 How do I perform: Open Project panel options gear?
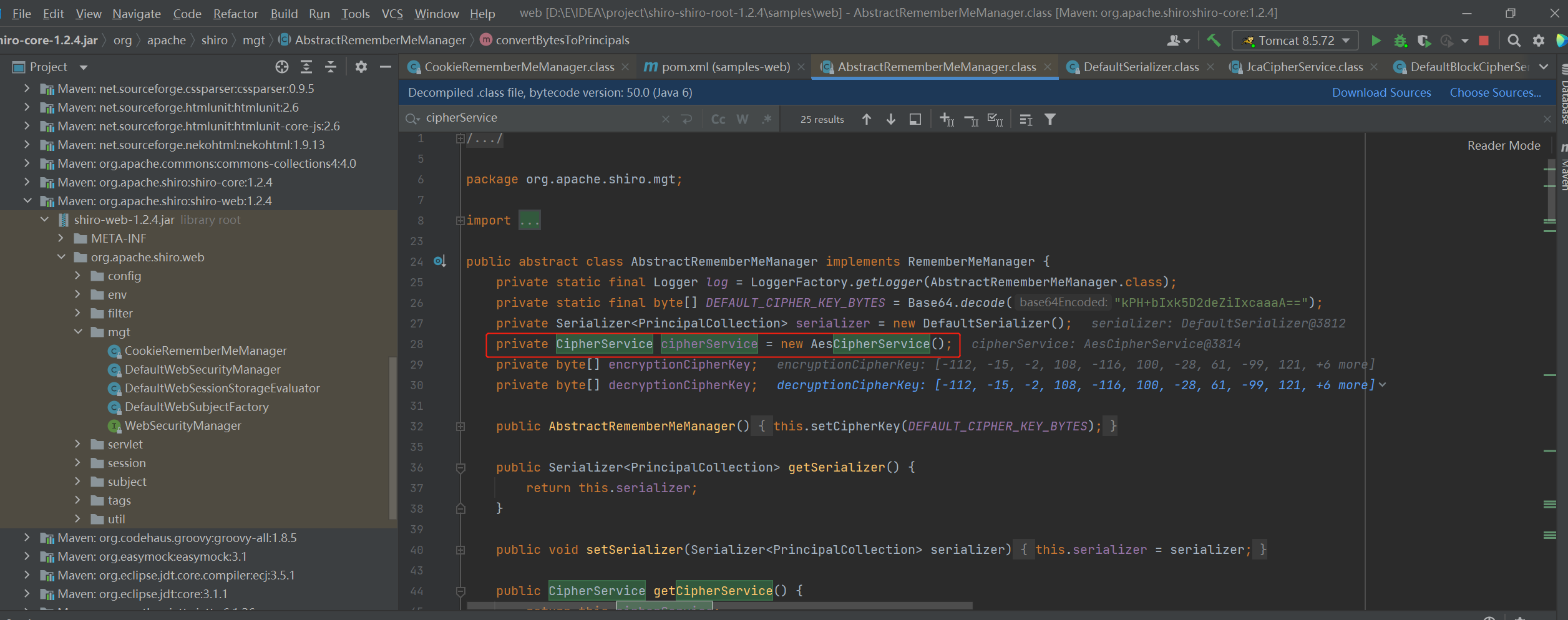point(361,67)
